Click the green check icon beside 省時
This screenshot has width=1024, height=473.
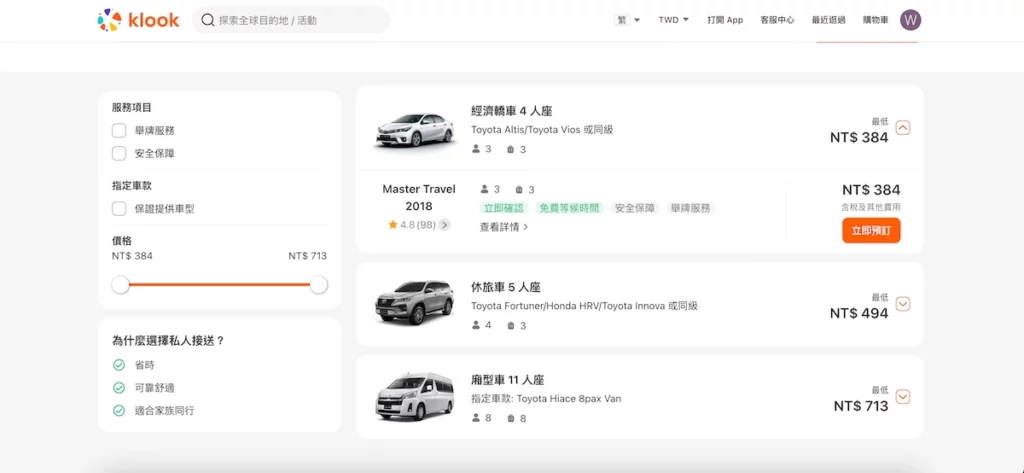point(119,365)
